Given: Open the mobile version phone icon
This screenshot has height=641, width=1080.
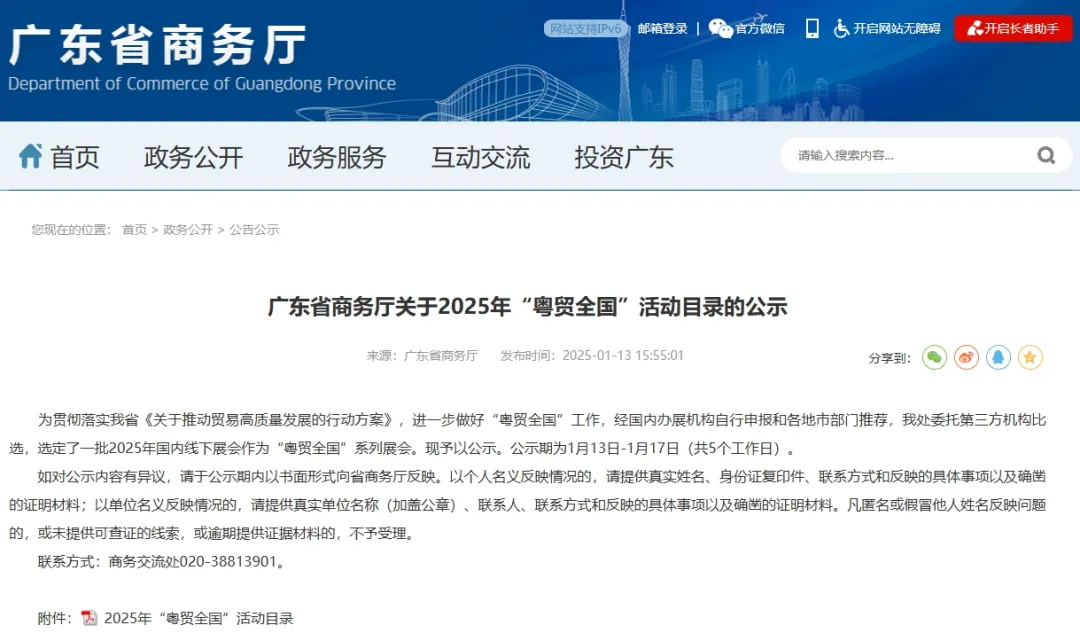Looking at the screenshot, I should (x=812, y=28).
